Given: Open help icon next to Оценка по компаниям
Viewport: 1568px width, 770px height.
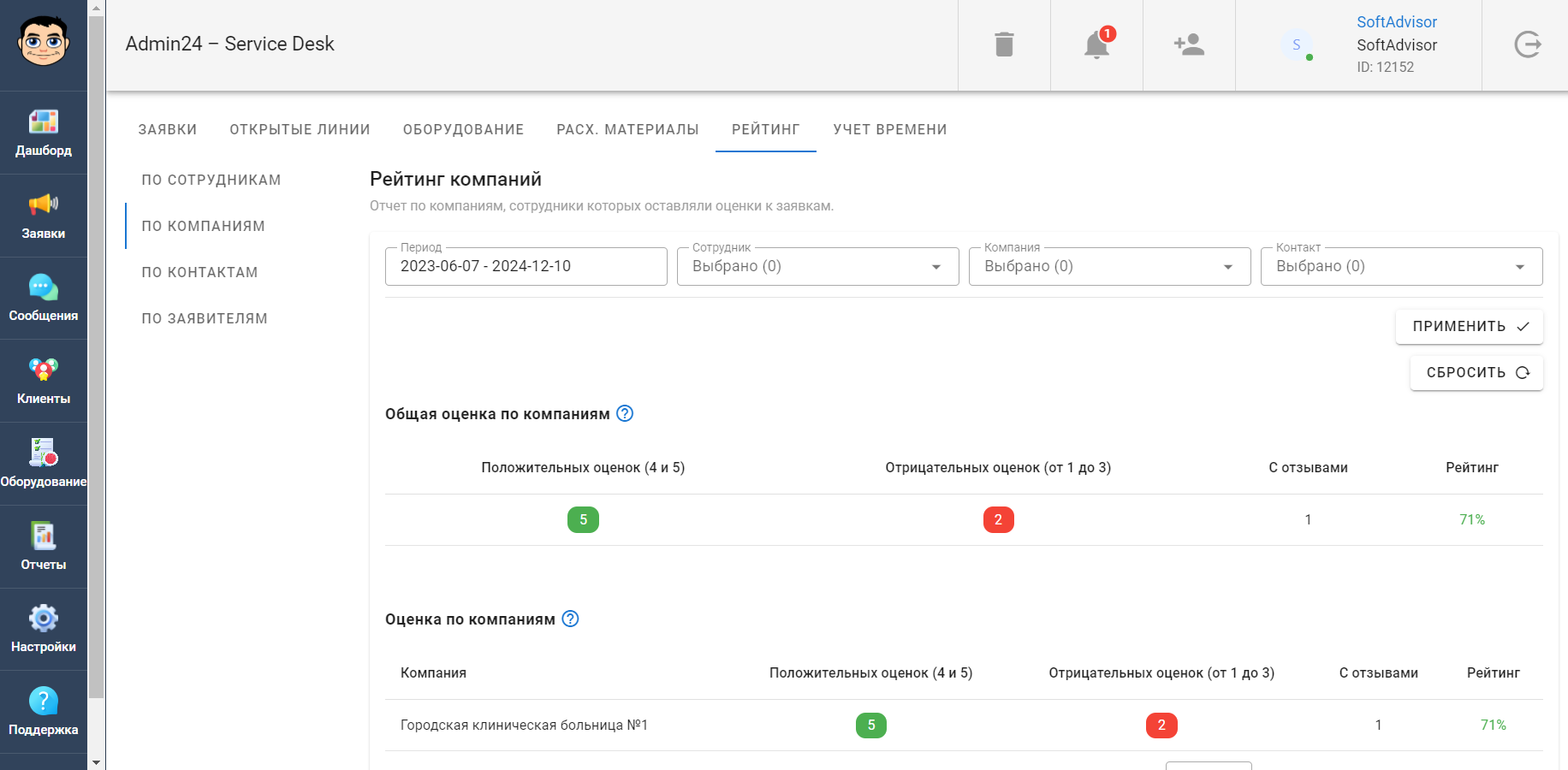Looking at the screenshot, I should 570,619.
